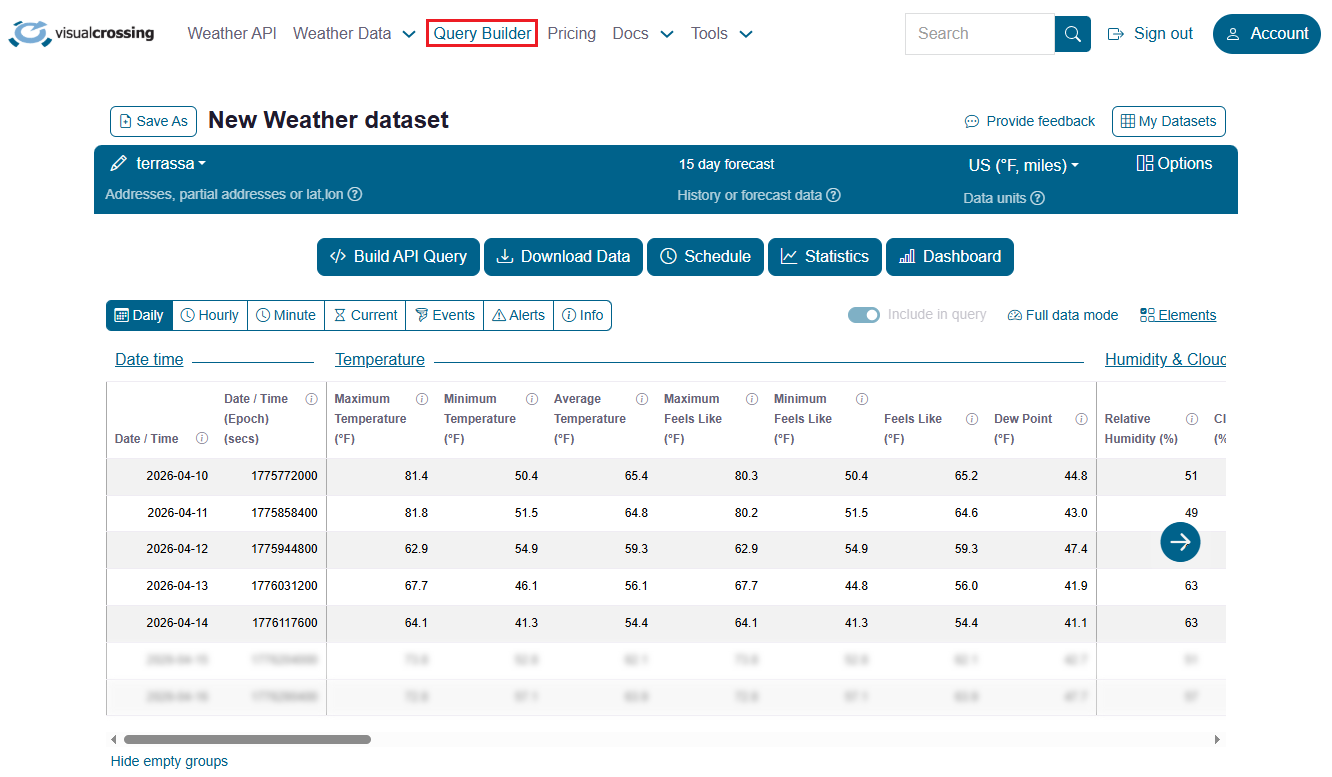
Task: Toggle the Include in query switch
Action: 863,315
